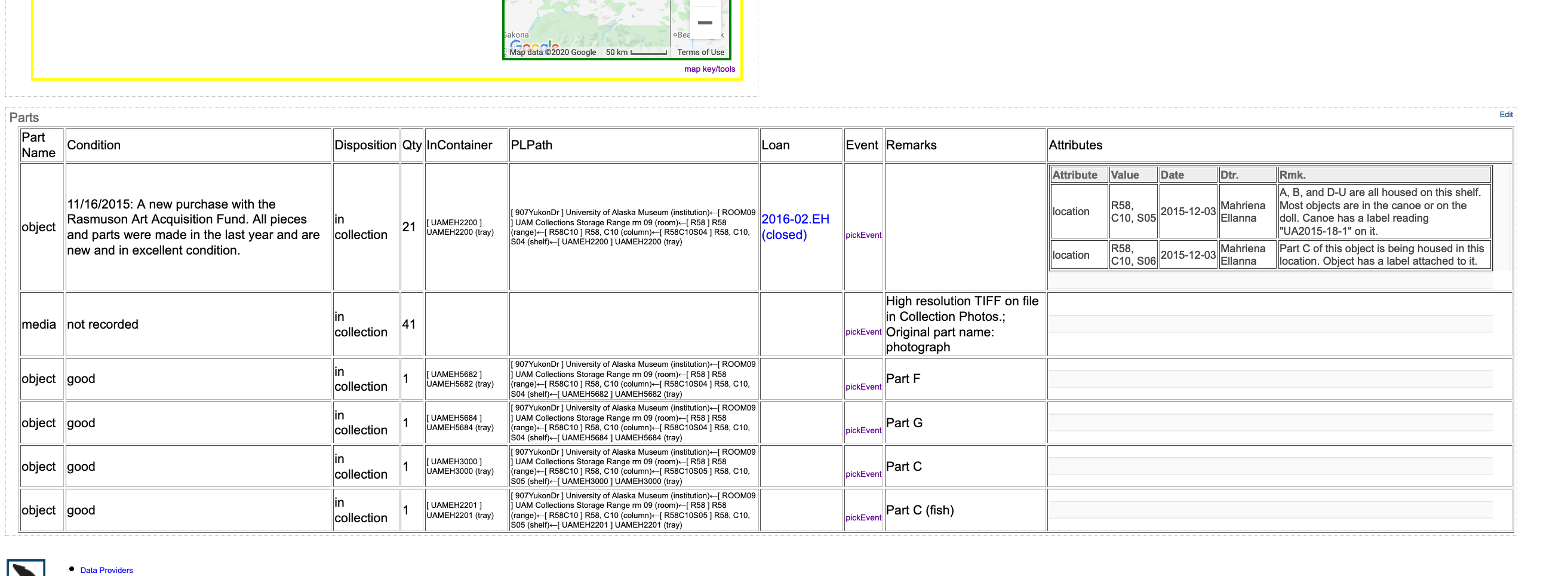Open the "Data Providers" link
Viewport: 1568px width, 576px height.
point(106,571)
